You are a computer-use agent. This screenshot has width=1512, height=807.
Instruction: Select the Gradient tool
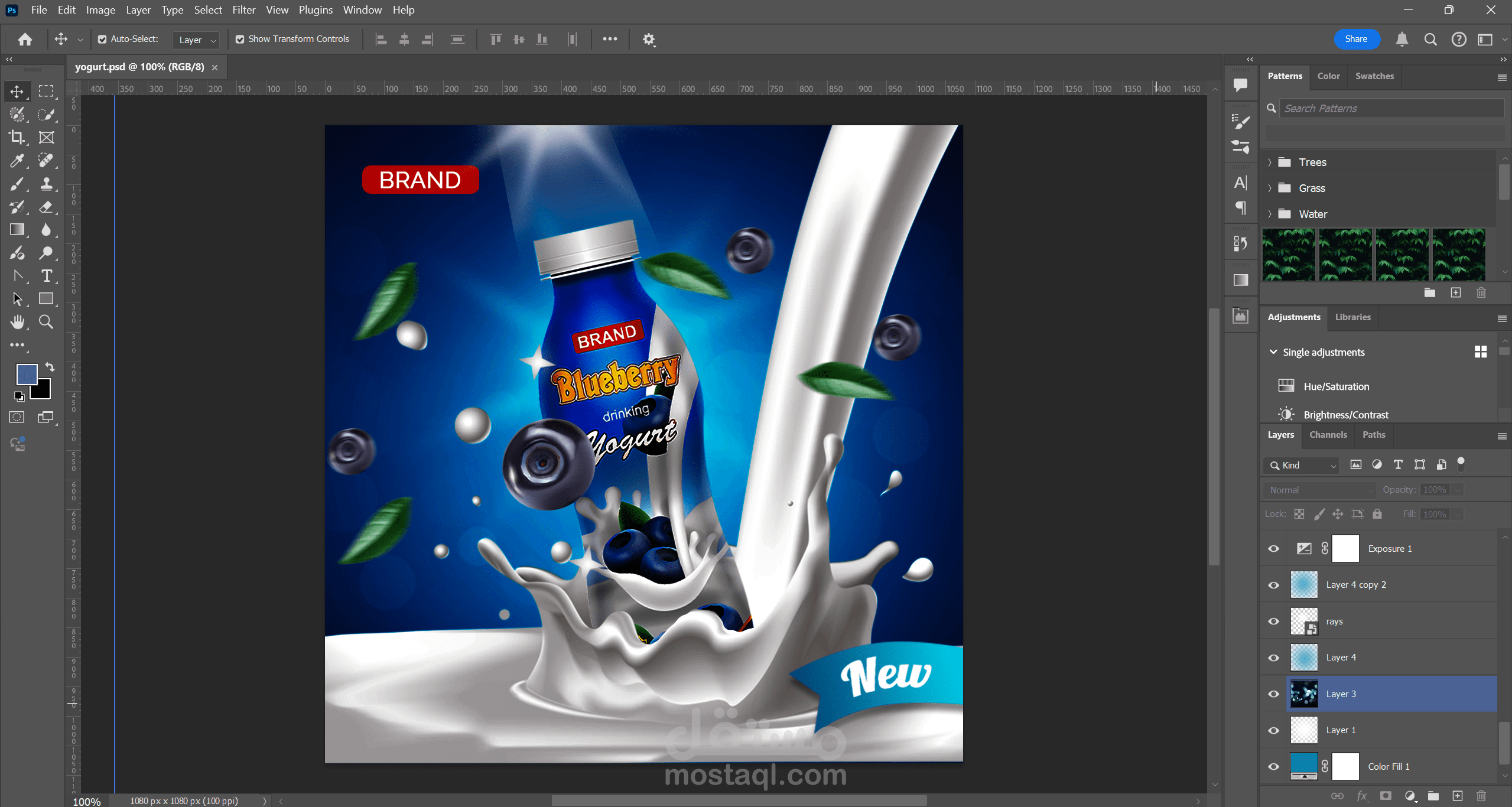click(17, 230)
